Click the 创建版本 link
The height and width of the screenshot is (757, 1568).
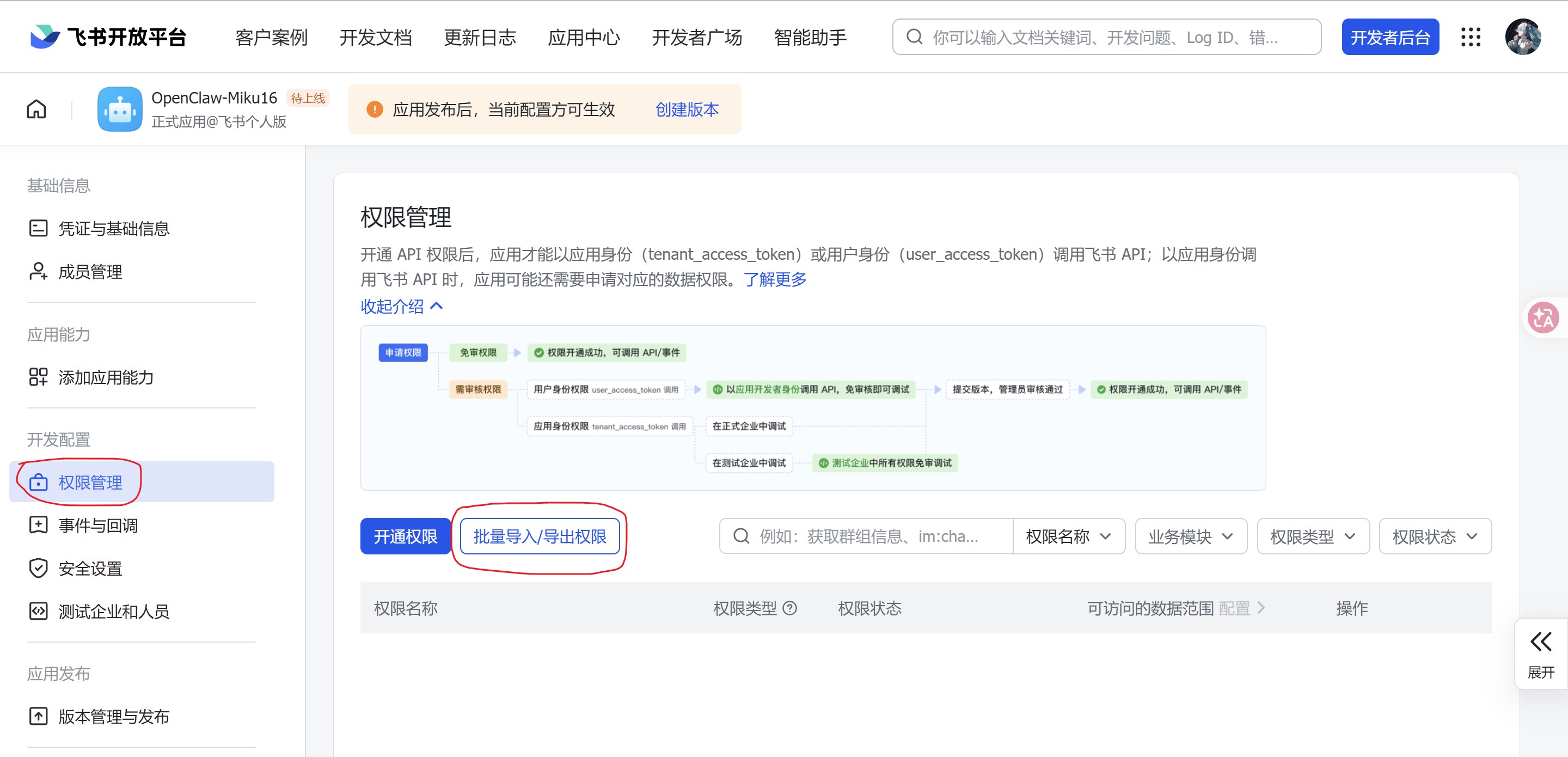pos(687,109)
